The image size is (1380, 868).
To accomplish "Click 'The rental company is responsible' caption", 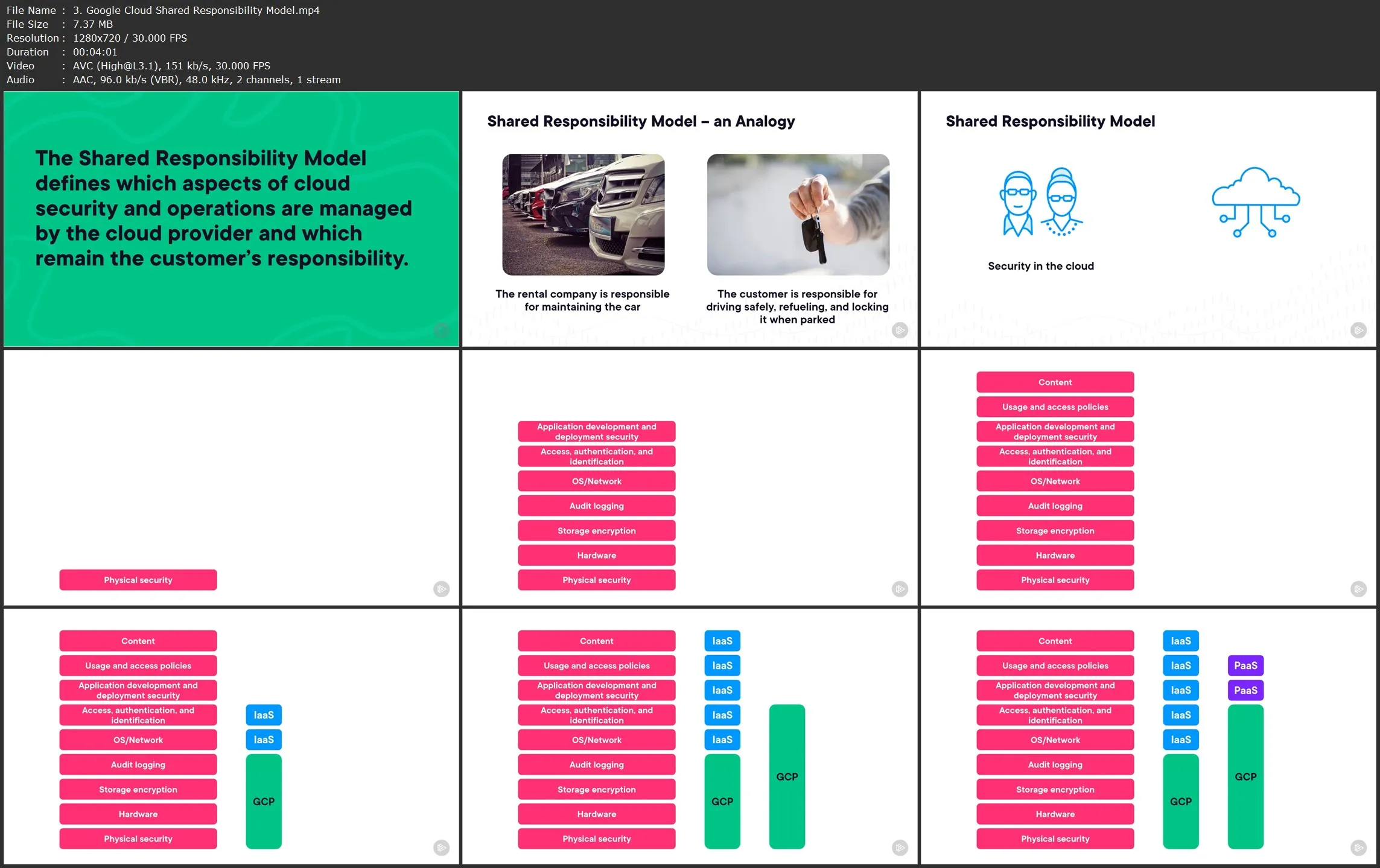I will click(582, 300).
